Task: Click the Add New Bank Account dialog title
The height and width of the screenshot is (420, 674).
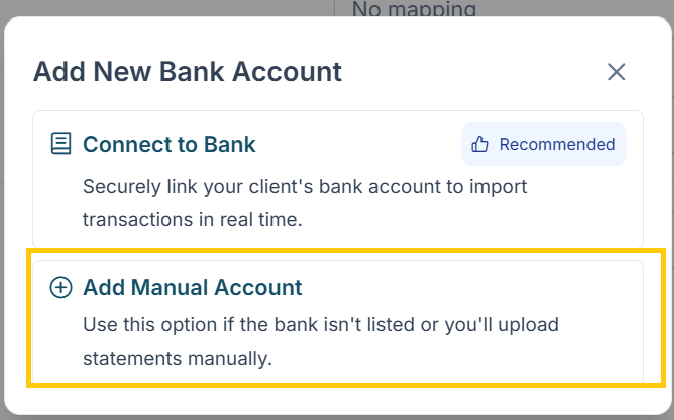Action: pos(187,72)
